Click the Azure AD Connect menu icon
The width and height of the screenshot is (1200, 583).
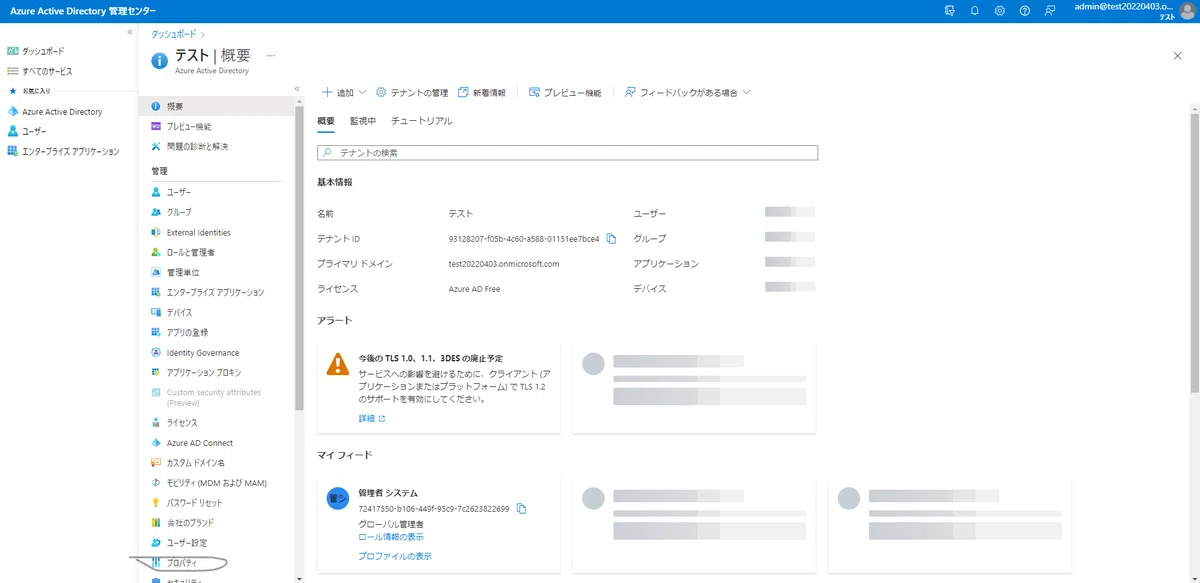(156, 443)
